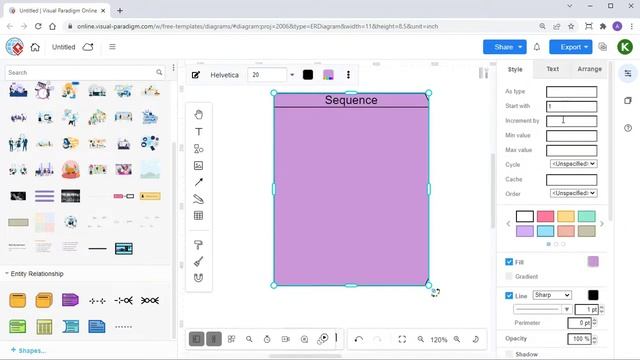Click the Increment by input field
The width and height of the screenshot is (640, 360).
pyautogui.click(x=571, y=121)
